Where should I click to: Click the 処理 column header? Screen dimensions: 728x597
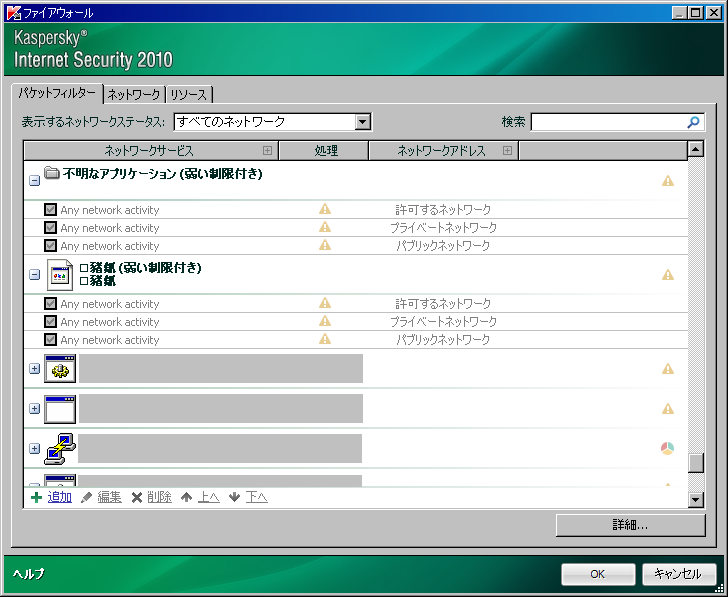click(324, 151)
